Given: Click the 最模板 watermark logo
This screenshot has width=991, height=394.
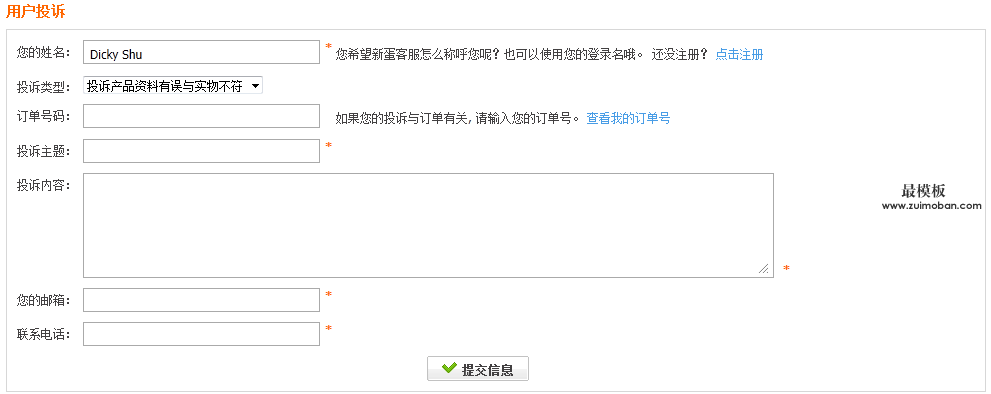Looking at the screenshot, I should pos(923,191).
